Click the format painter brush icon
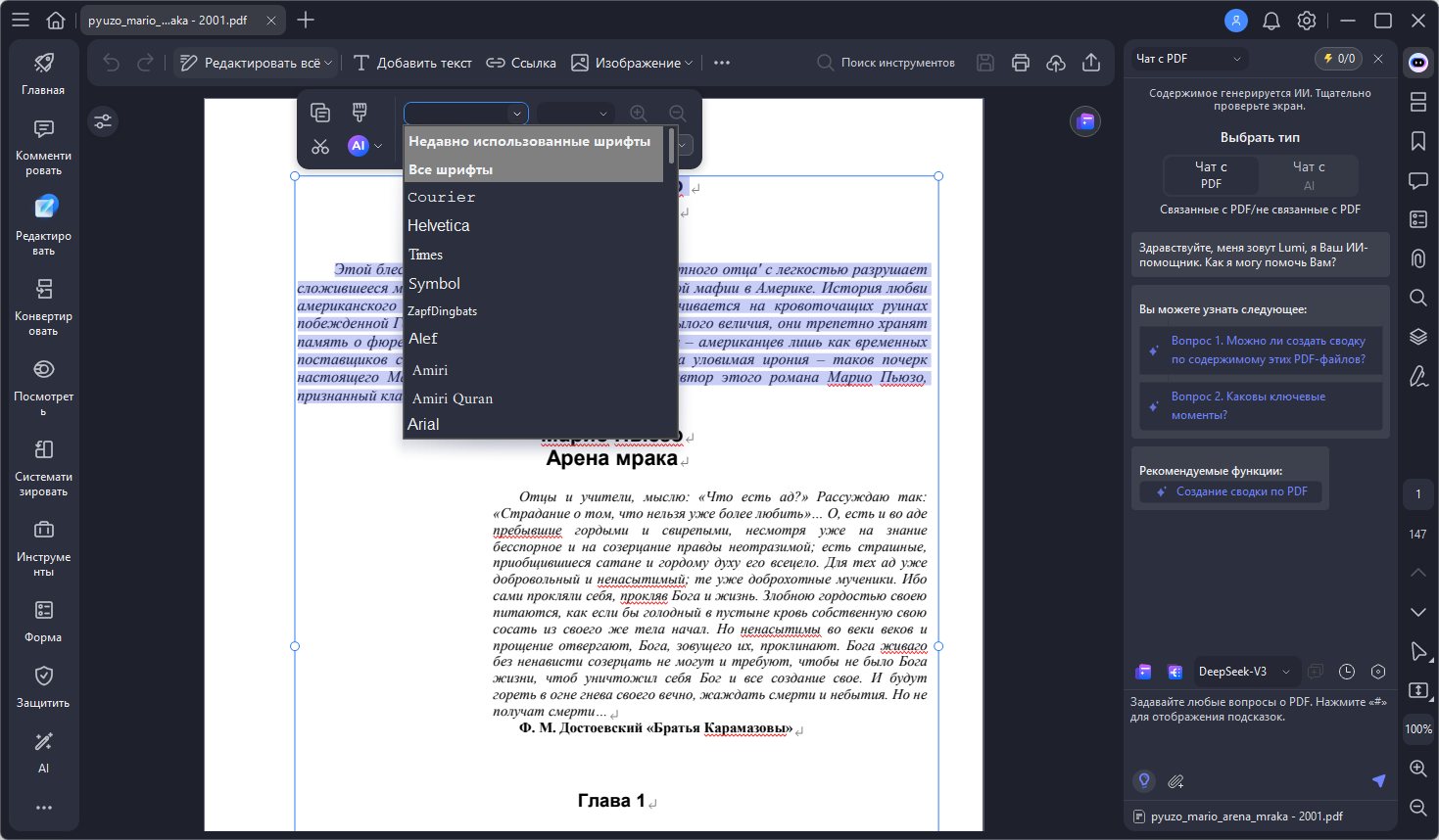 pyautogui.click(x=360, y=112)
